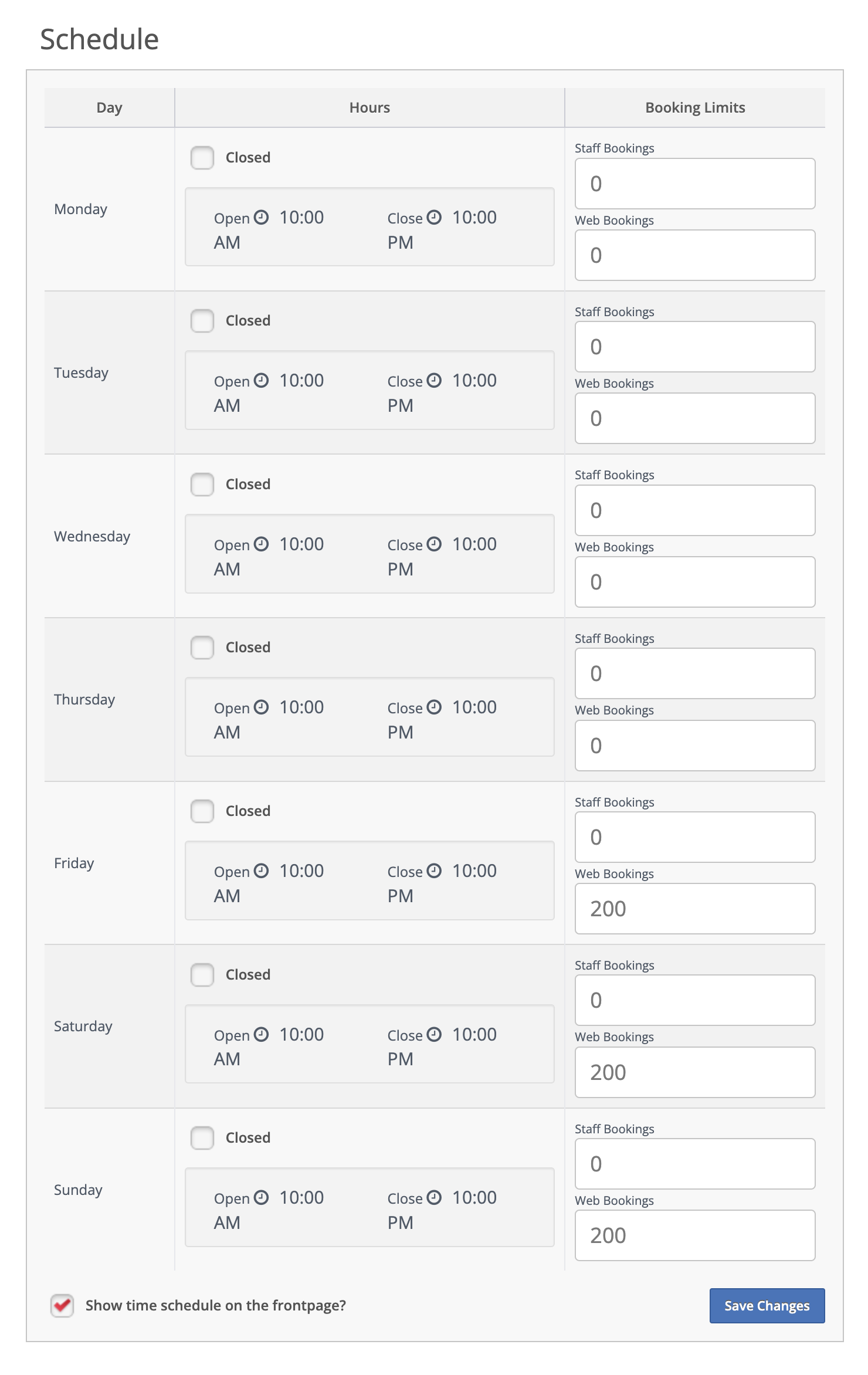Click the Booking Limits column header
This screenshot has width=868, height=1375.
click(x=695, y=108)
